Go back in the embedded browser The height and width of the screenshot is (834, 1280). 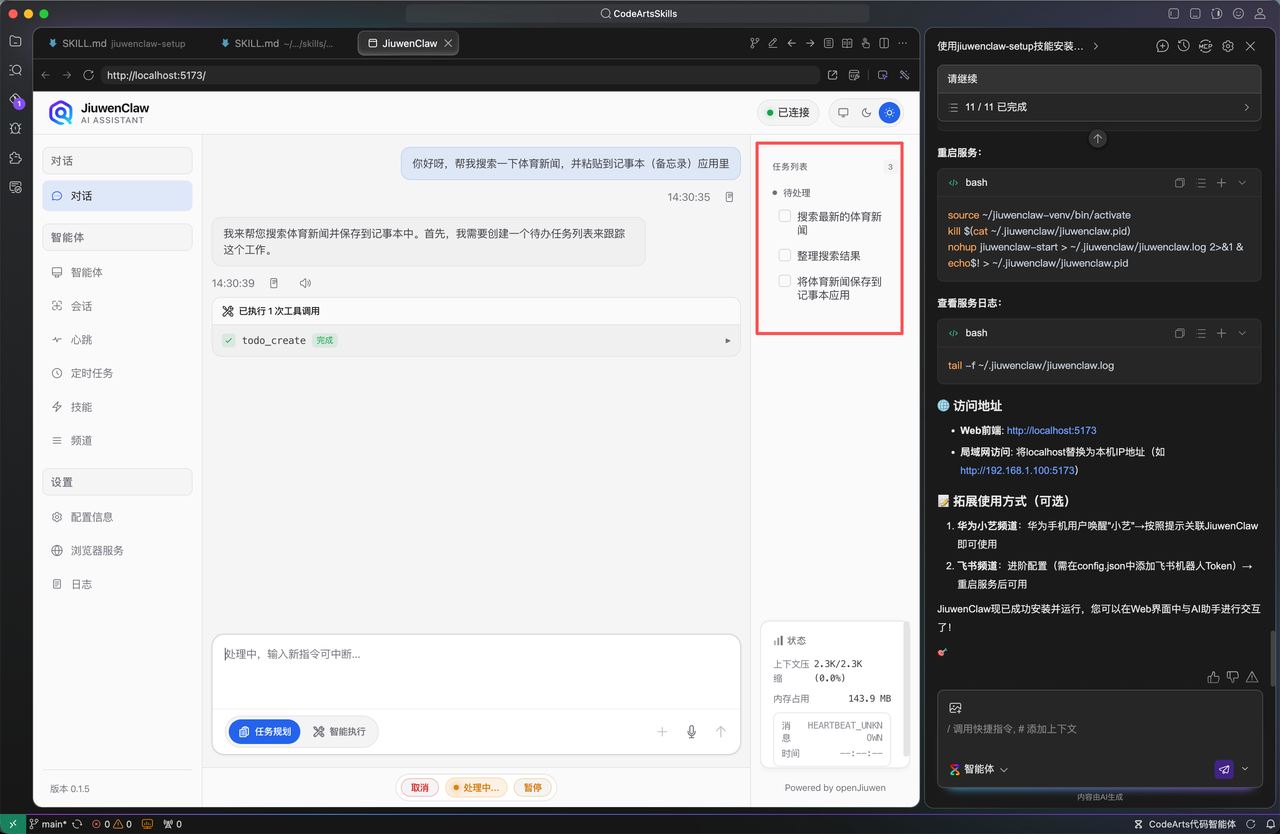point(45,75)
